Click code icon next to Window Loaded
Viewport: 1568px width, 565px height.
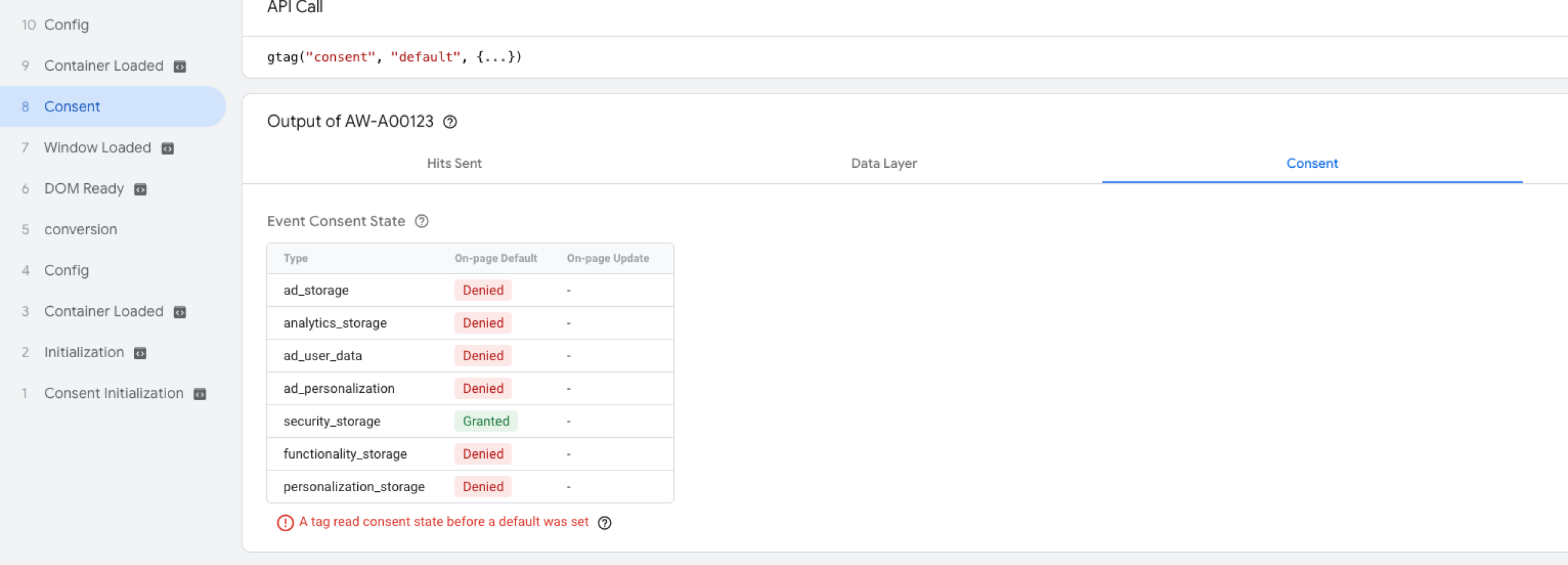[167, 148]
